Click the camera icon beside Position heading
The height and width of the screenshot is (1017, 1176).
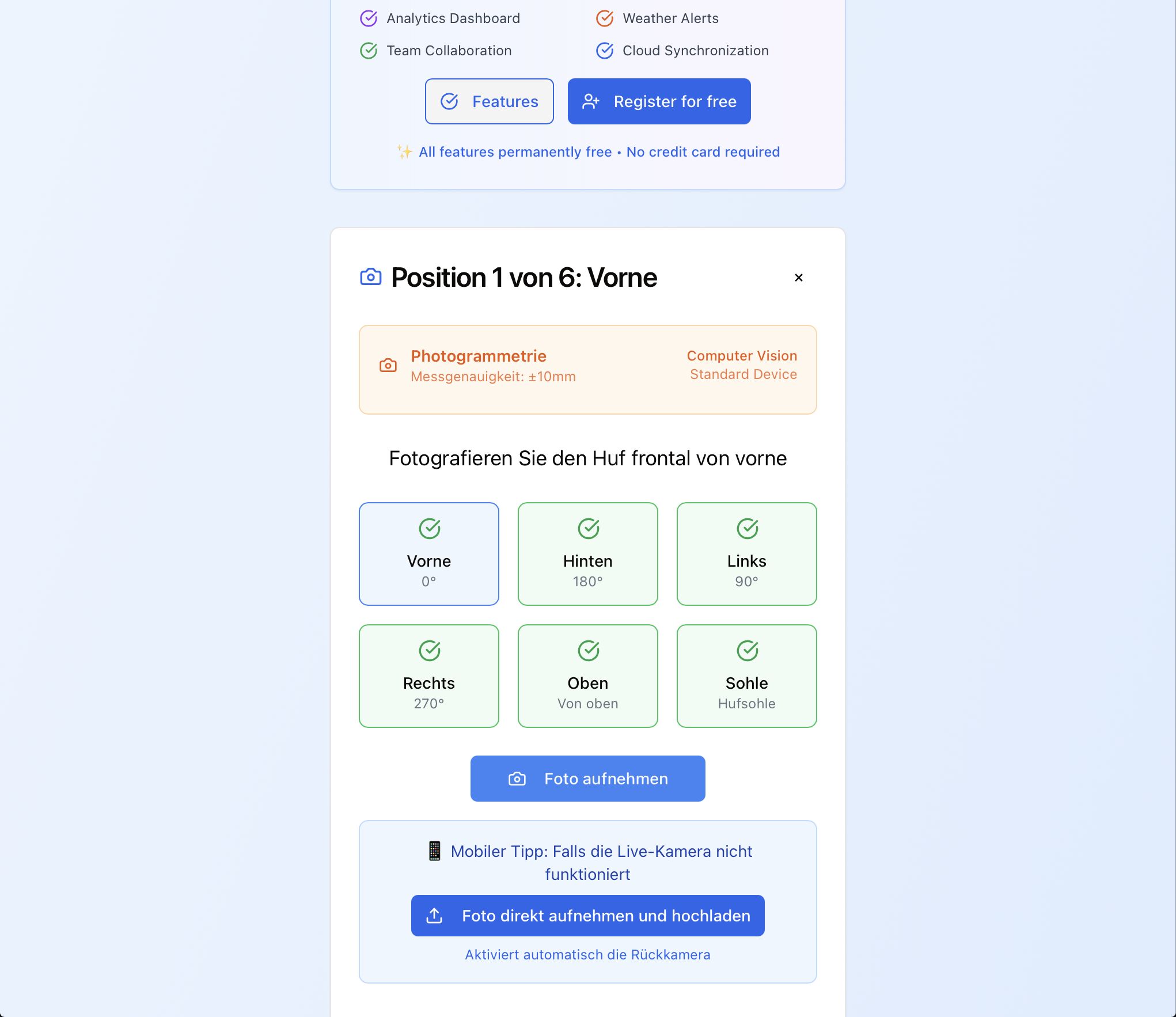tap(371, 277)
